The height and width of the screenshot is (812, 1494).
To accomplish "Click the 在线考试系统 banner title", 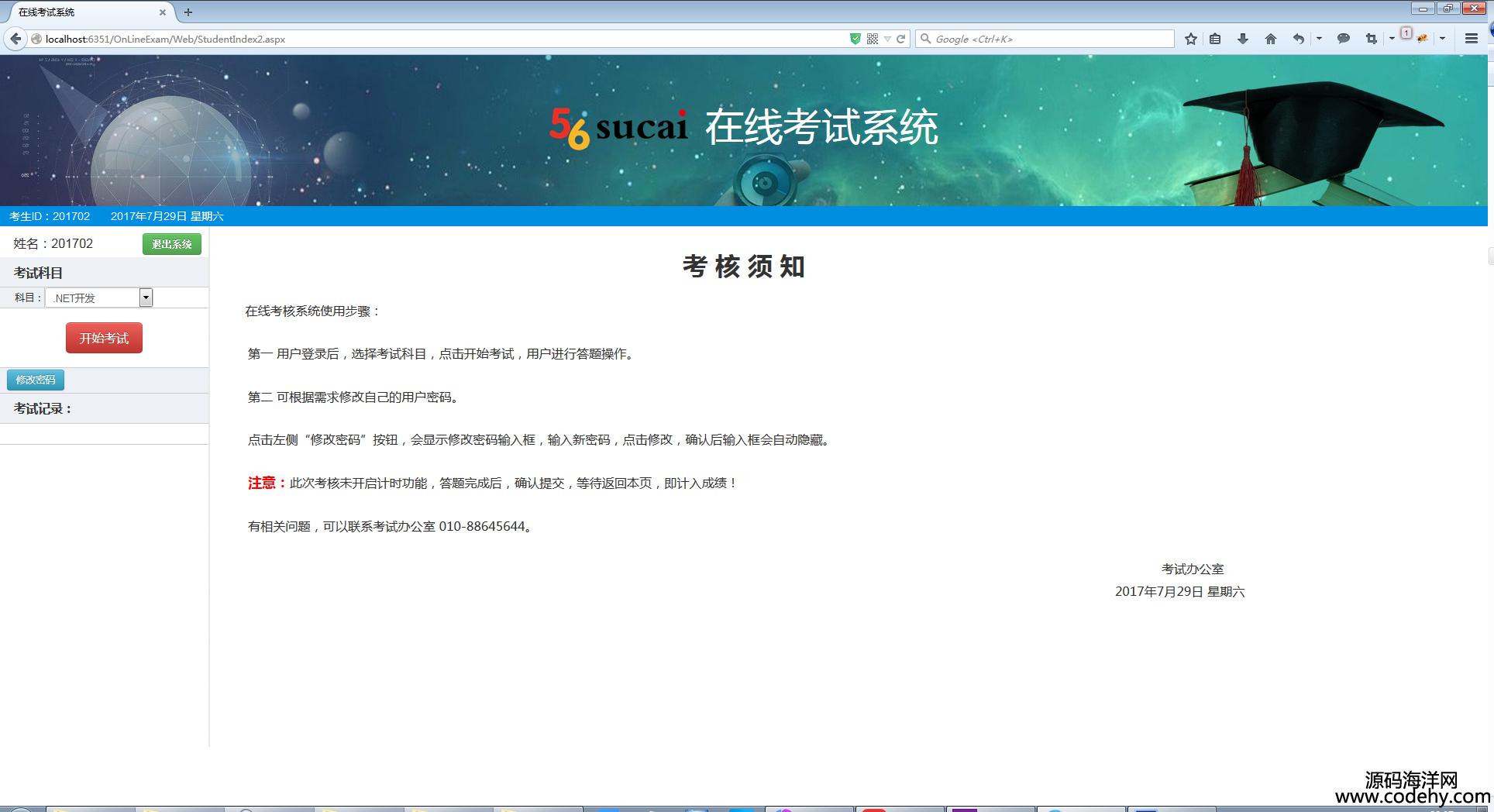I will click(822, 127).
